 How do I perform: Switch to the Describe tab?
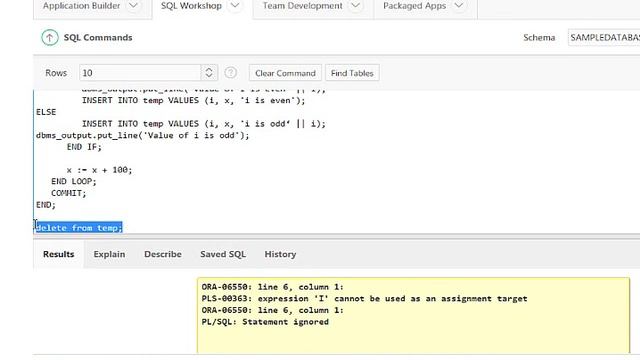163,254
